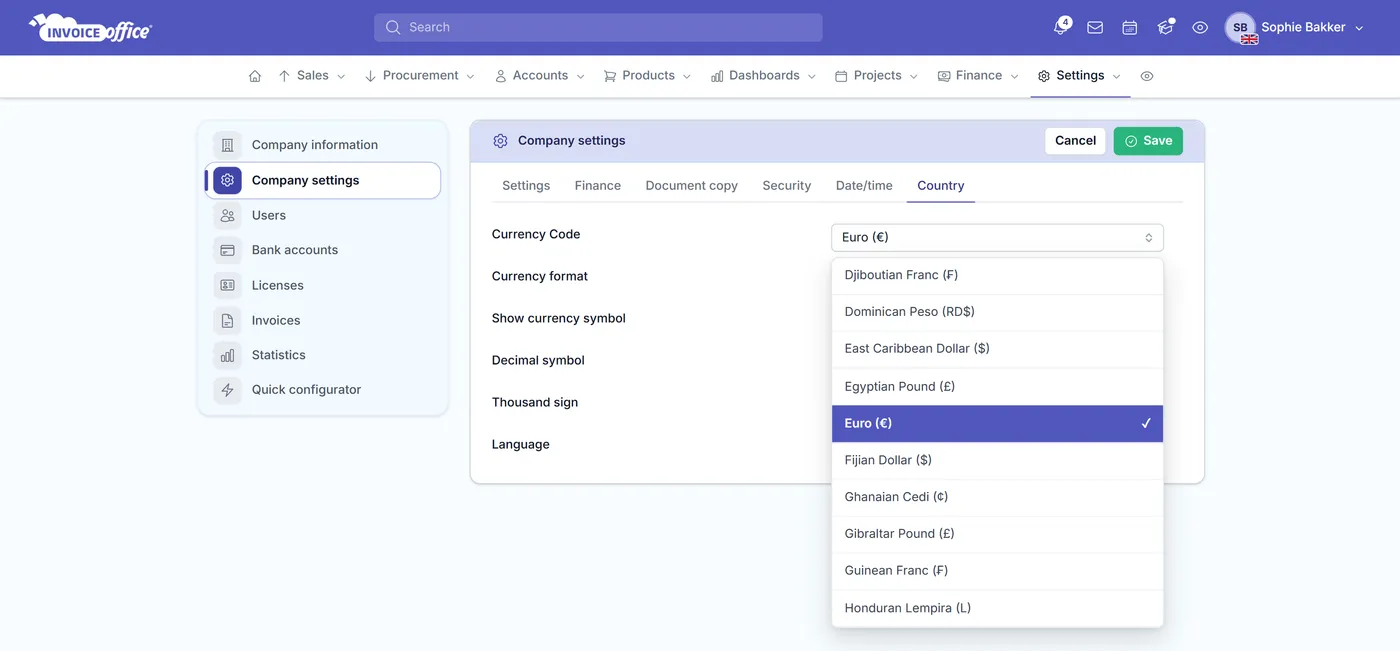Select the Country tab
This screenshot has width=1400, height=651.
tap(941, 186)
